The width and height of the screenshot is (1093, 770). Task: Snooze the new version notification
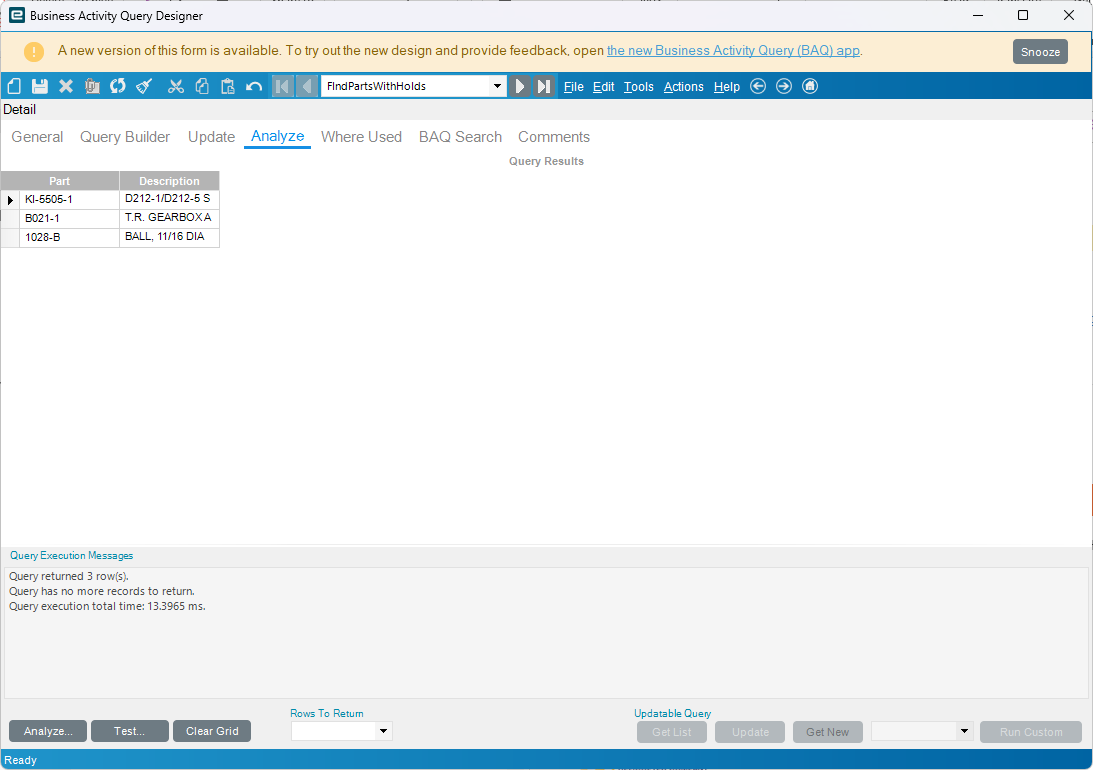point(1040,52)
